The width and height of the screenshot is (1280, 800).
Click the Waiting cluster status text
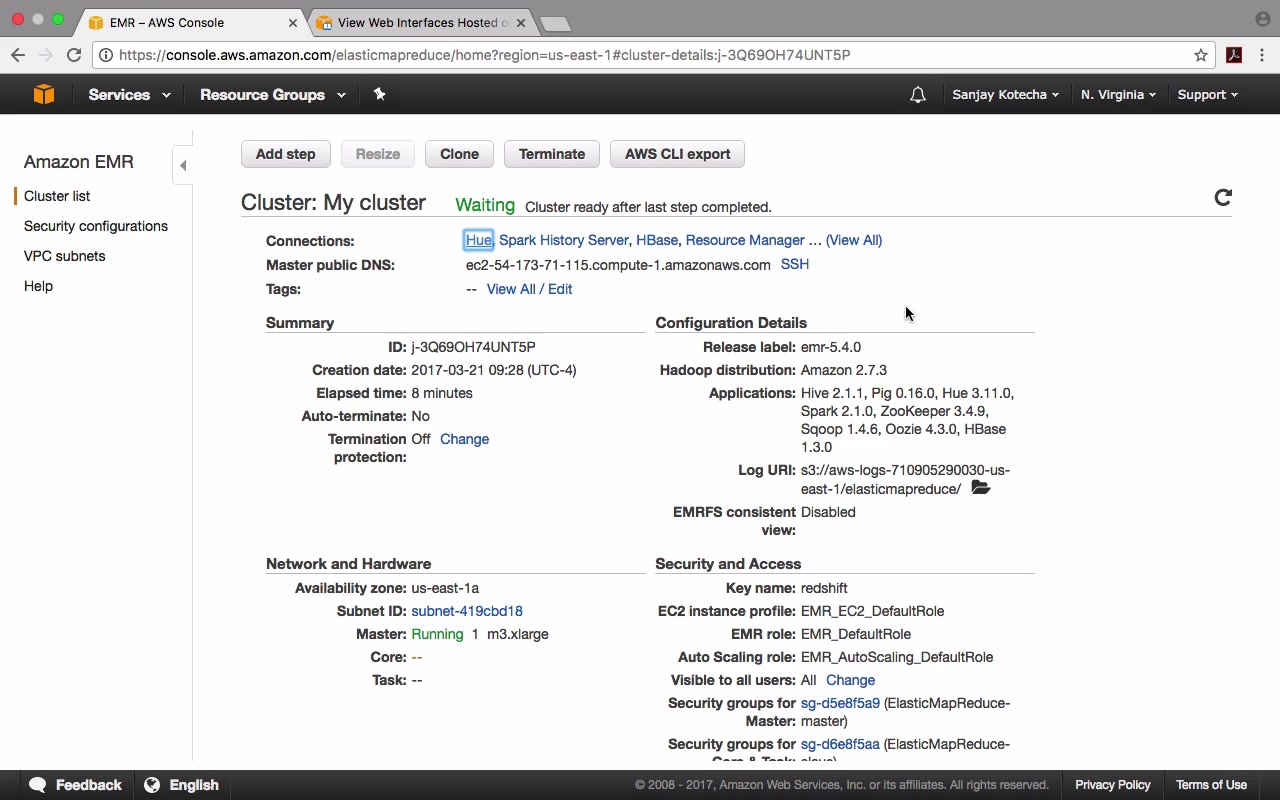pyautogui.click(x=485, y=205)
